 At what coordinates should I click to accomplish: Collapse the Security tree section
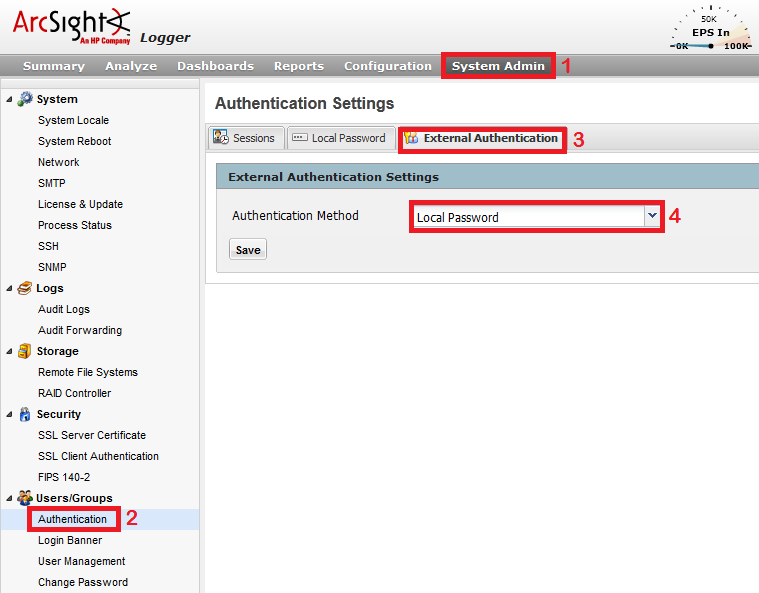click(x=9, y=414)
